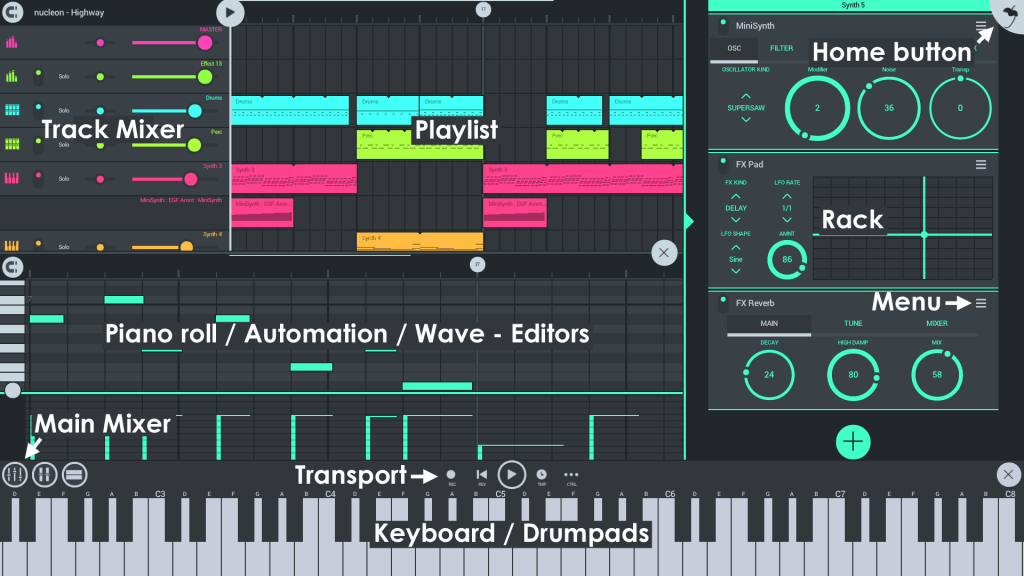The height and width of the screenshot is (576, 1024).
Task: Open the FX Pad hamburger menu
Action: tap(980, 164)
